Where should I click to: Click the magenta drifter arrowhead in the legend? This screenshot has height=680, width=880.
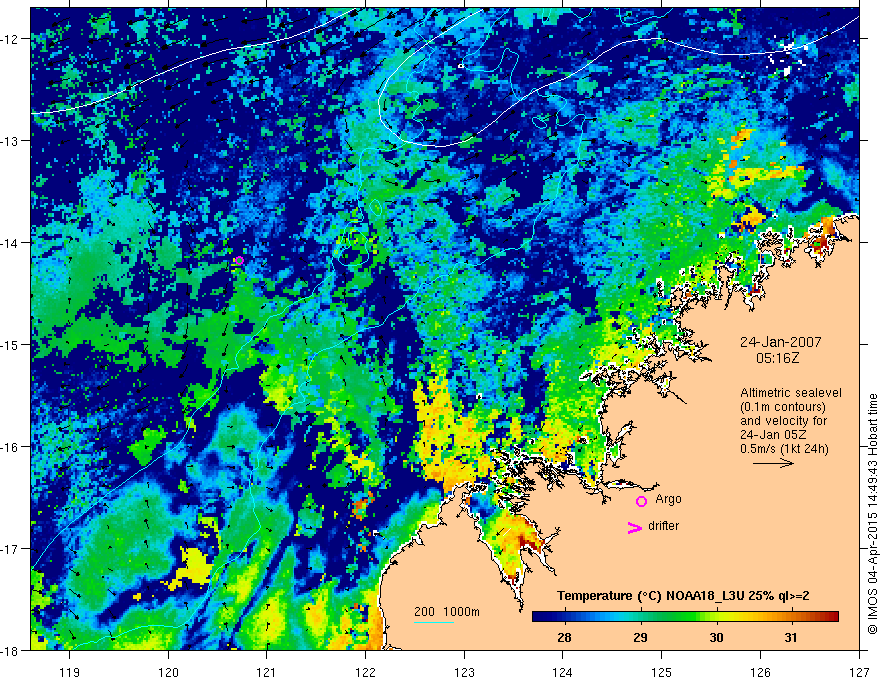(x=635, y=528)
